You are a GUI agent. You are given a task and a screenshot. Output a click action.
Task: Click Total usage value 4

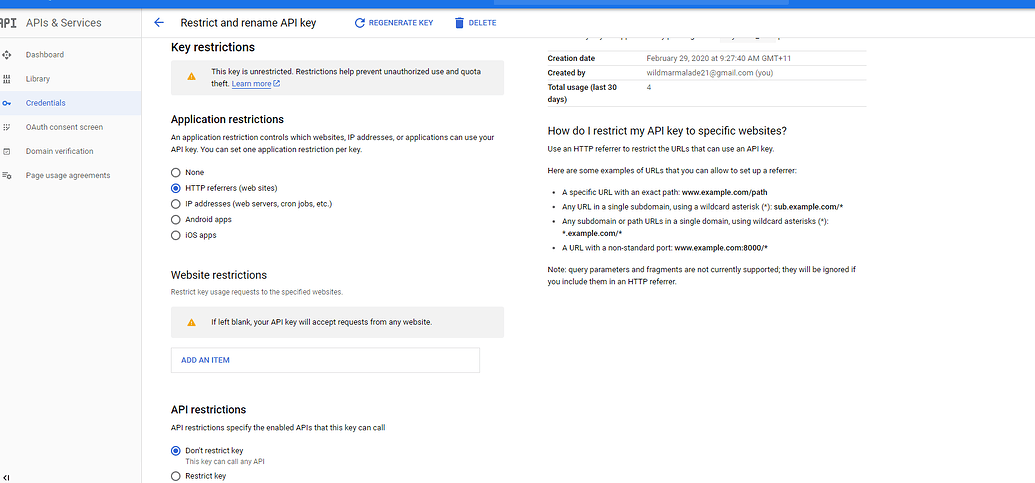pyautogui.click(x=649, y=87)
